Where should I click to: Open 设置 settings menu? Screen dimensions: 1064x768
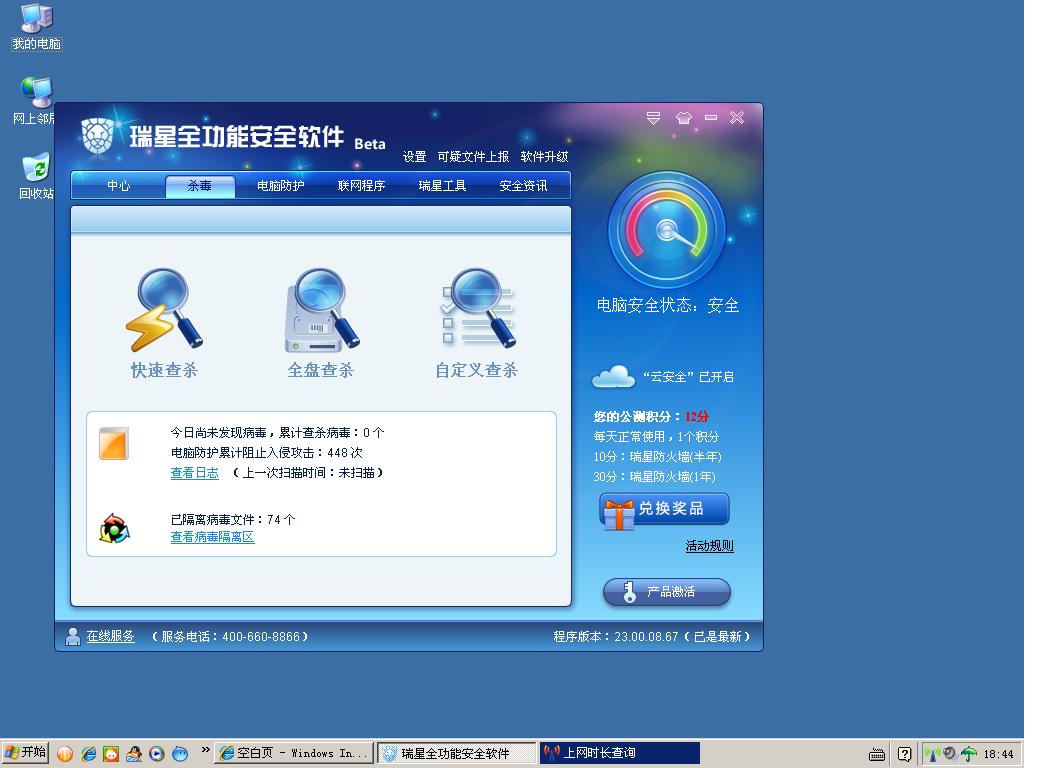[415, 157]
